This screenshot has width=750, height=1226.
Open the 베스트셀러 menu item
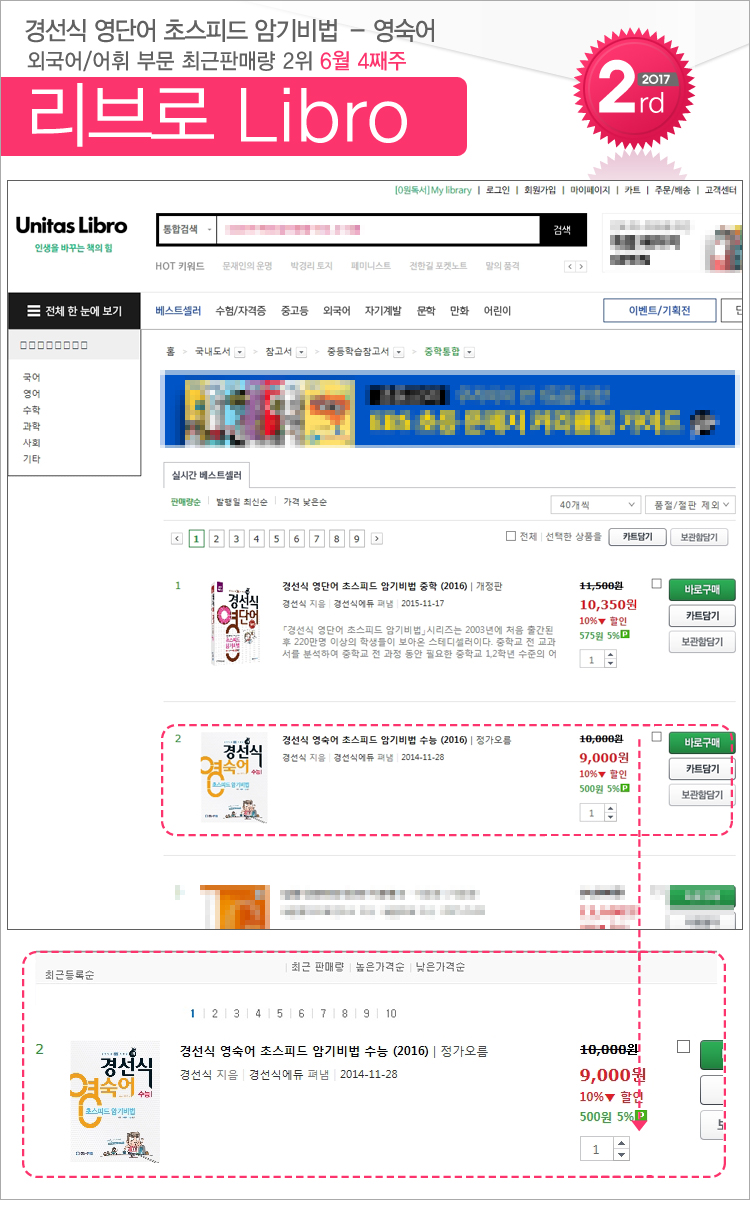tap(178, 311)
